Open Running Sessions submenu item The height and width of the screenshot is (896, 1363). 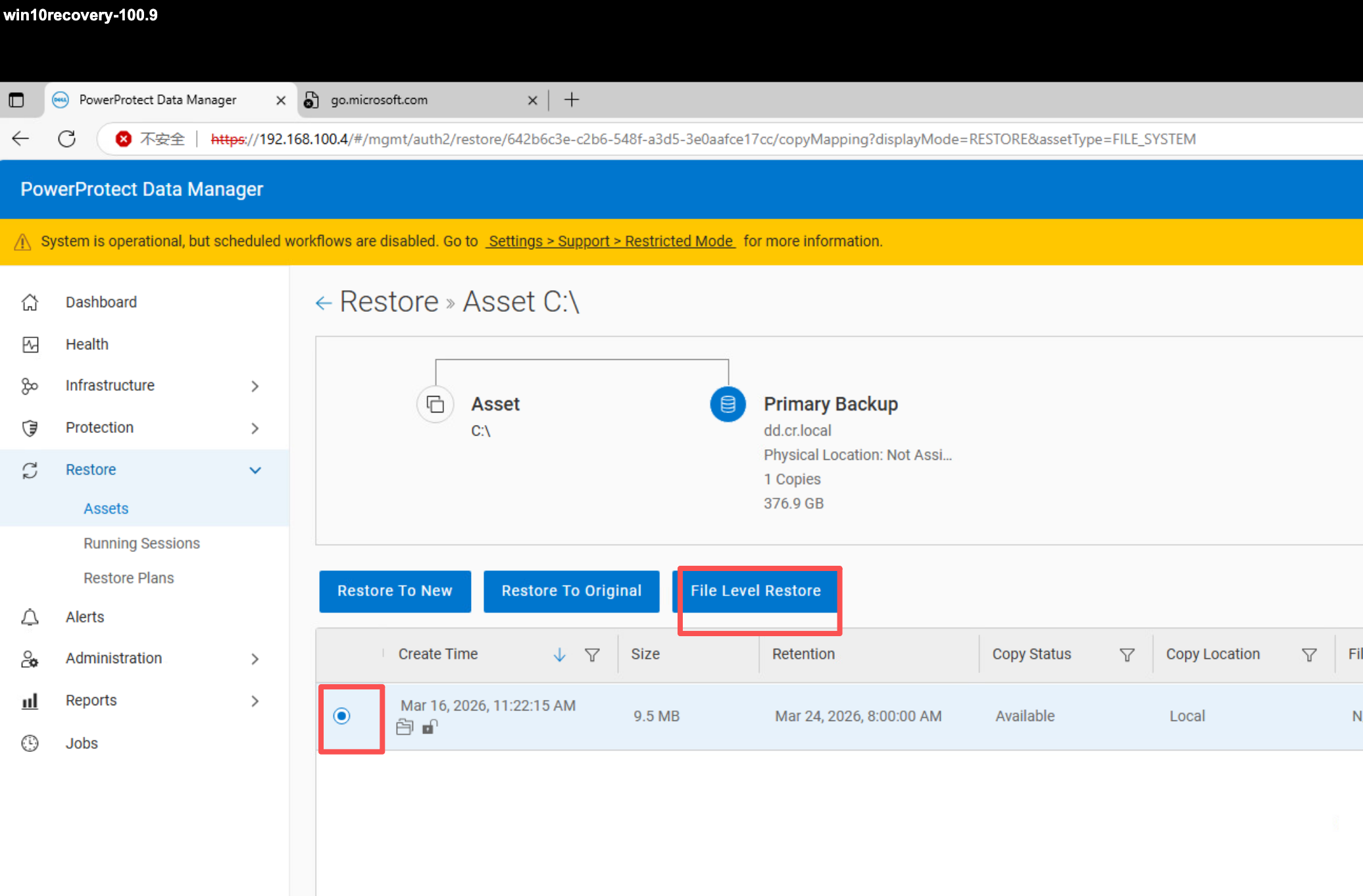point(141,543)
